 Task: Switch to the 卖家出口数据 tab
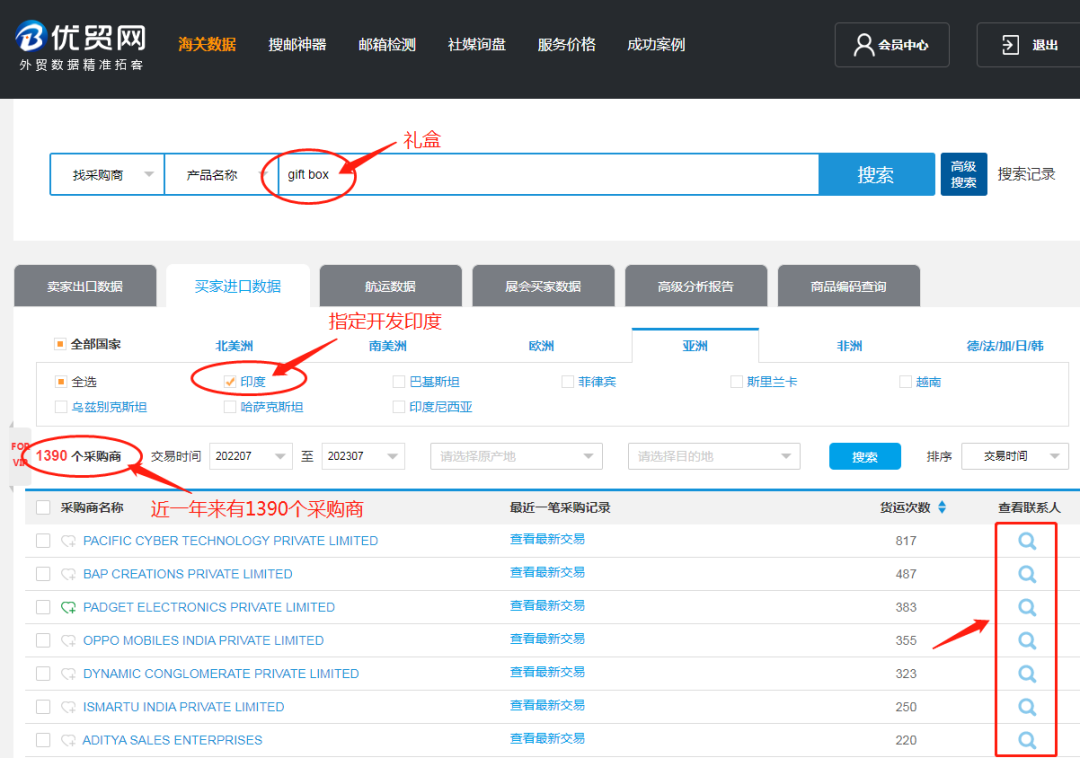coord(85,286)
